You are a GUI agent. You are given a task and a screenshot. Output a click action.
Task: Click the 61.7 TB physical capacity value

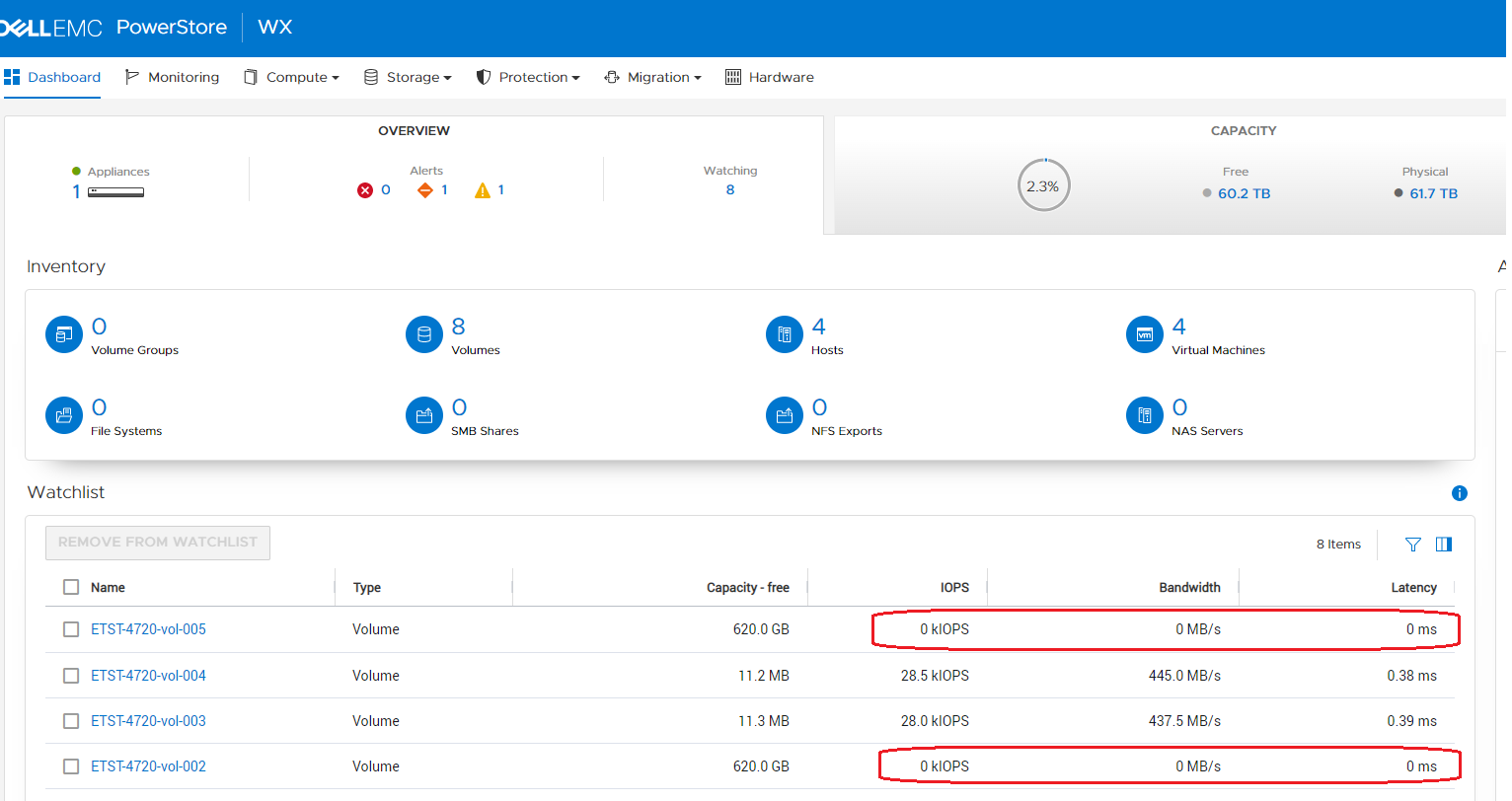tap(1433, 193)
